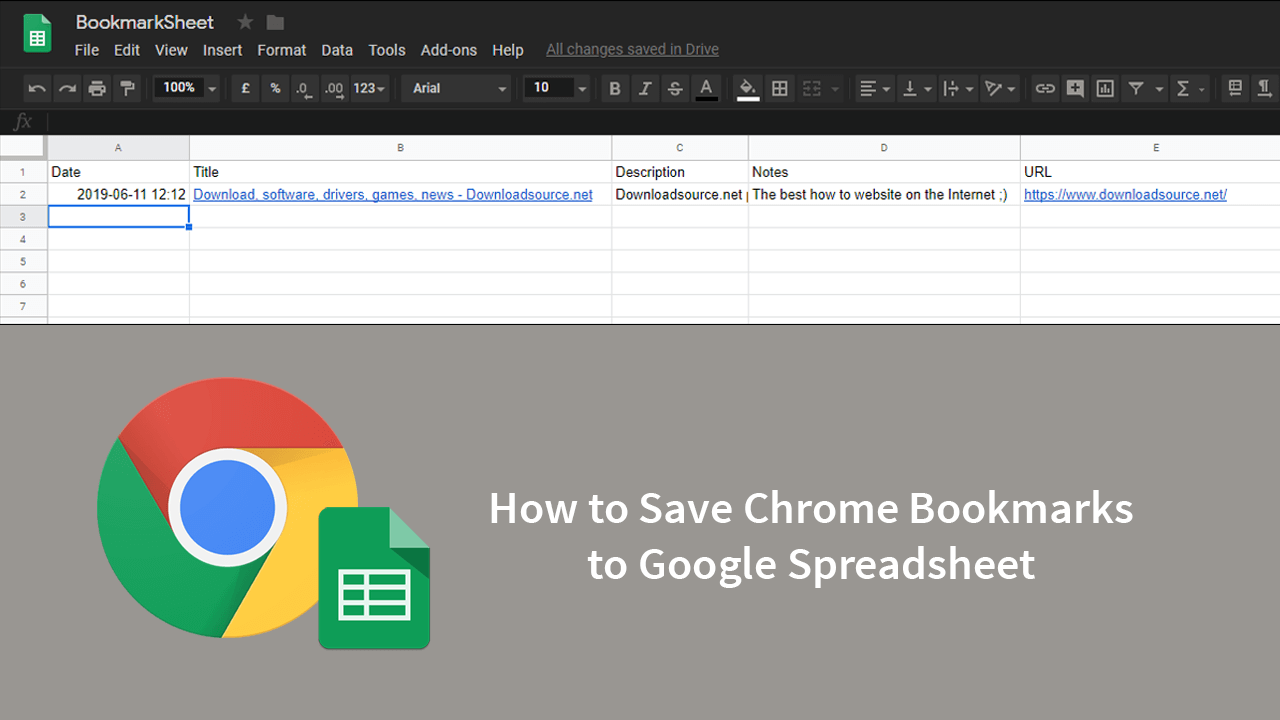
Task: Star the BookmarkSheet document
Action: pos(245,22)
